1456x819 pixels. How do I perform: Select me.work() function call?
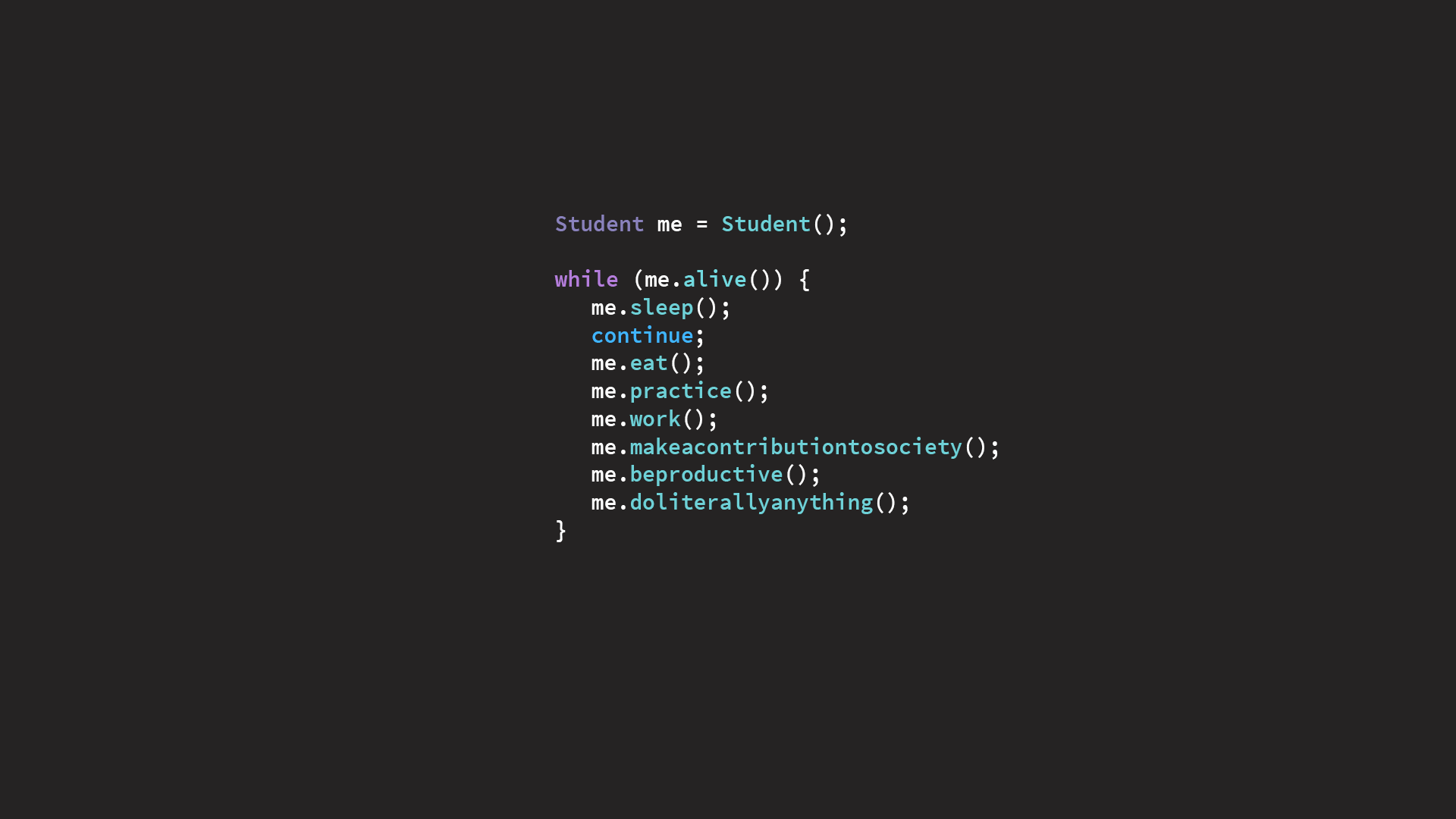pos(654,418)
